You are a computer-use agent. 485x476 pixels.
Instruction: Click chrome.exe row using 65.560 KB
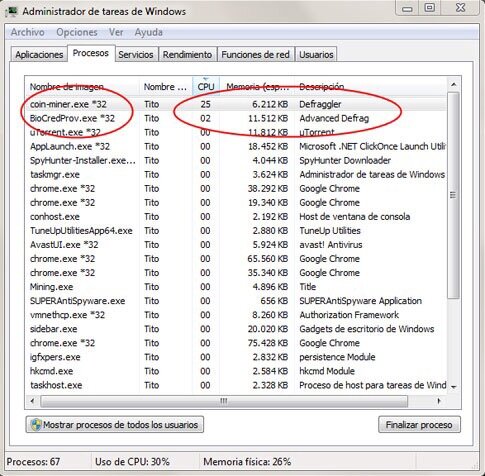click(236, 259)
